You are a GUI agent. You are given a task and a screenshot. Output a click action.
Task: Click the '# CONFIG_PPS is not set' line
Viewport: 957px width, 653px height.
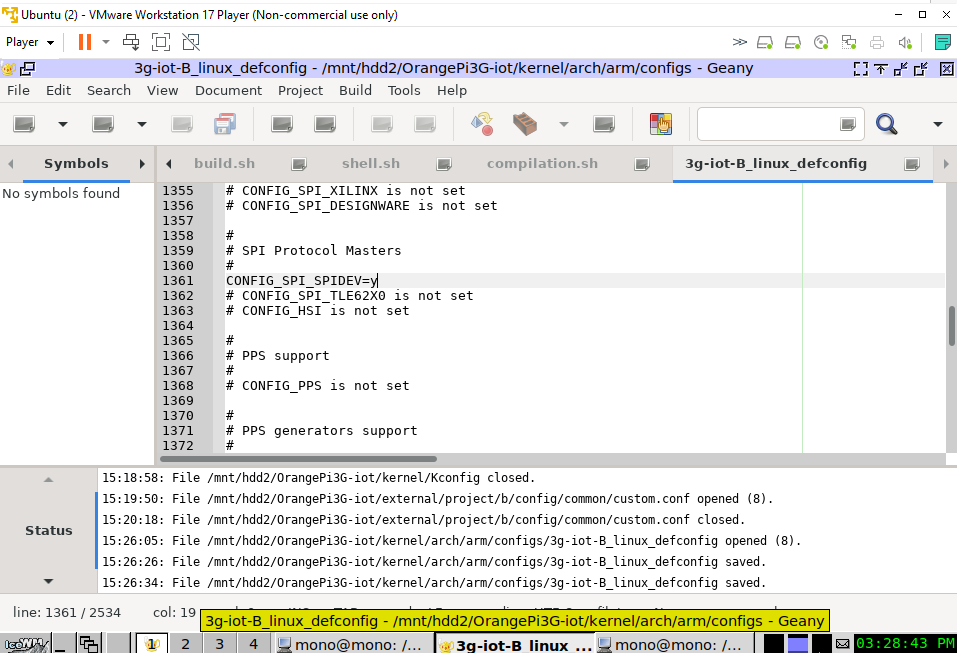pyautogui.click(x=317, y=386)
